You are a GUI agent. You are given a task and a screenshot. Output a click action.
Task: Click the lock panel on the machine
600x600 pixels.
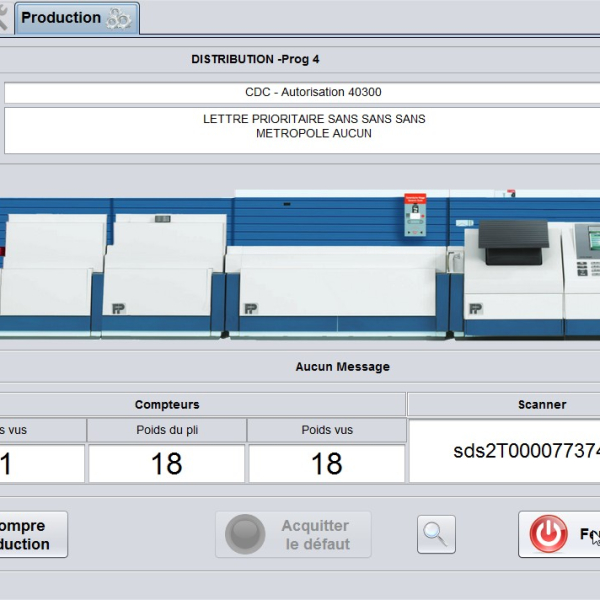(x=413, y=214)
